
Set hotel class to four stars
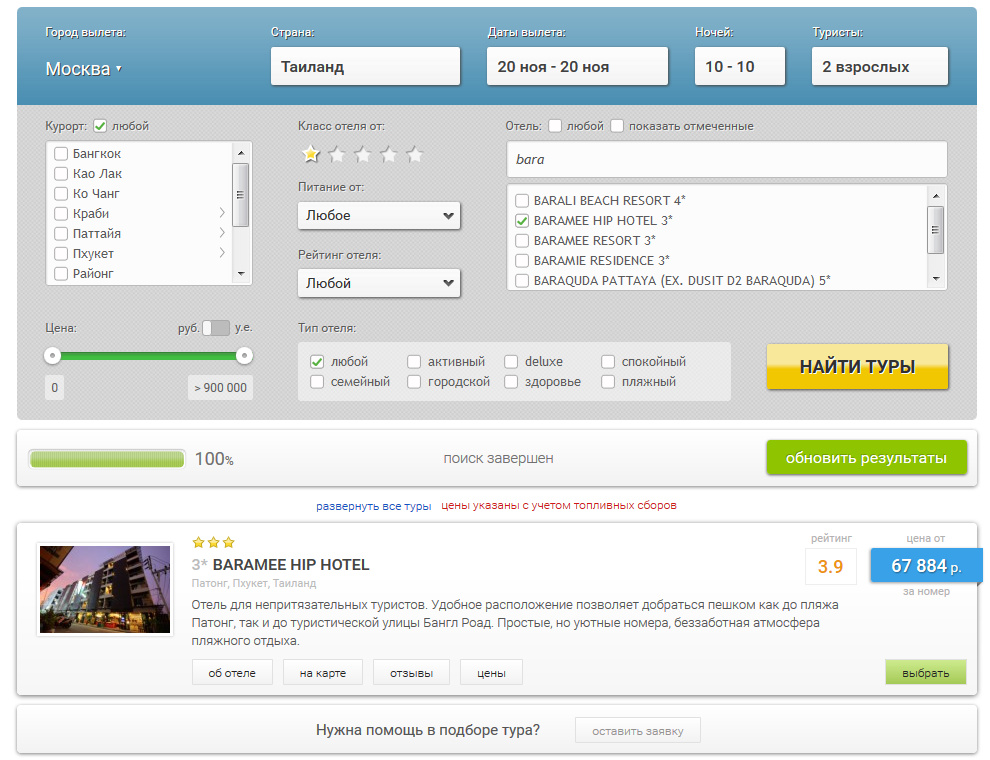click(388, 154)
